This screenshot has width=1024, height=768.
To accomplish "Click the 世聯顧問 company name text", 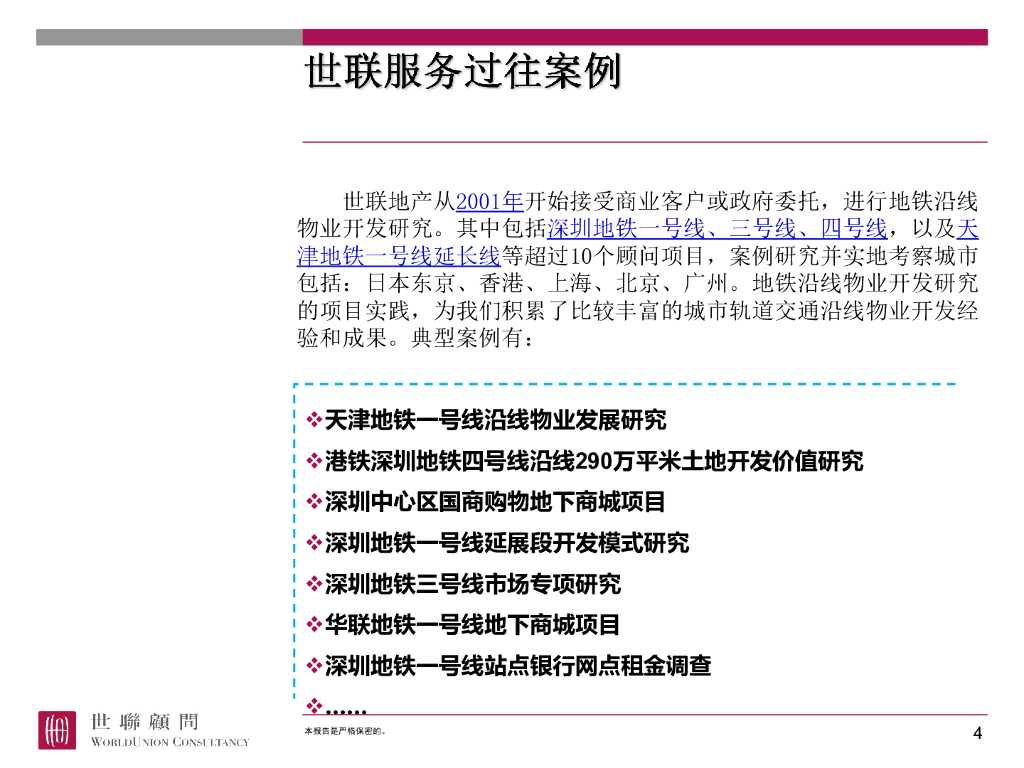I will pos(144,722).
